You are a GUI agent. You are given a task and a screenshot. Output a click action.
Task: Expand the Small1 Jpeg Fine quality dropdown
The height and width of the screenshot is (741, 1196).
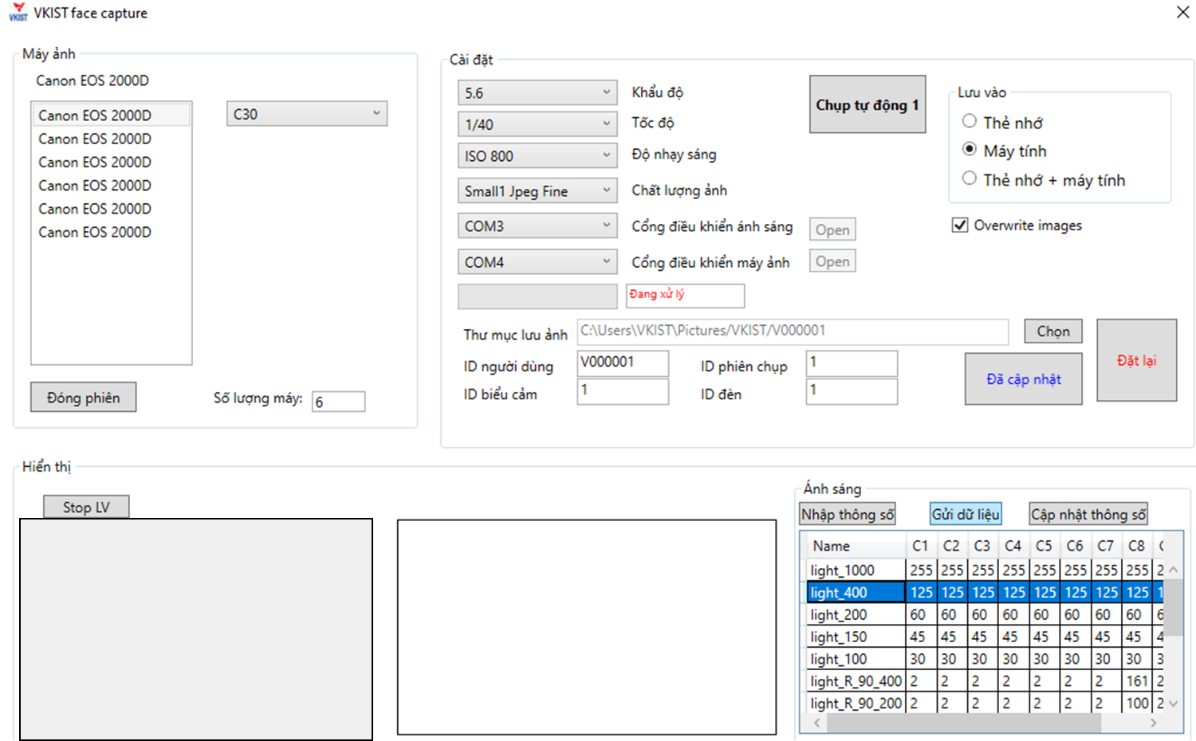coord(537,190)
